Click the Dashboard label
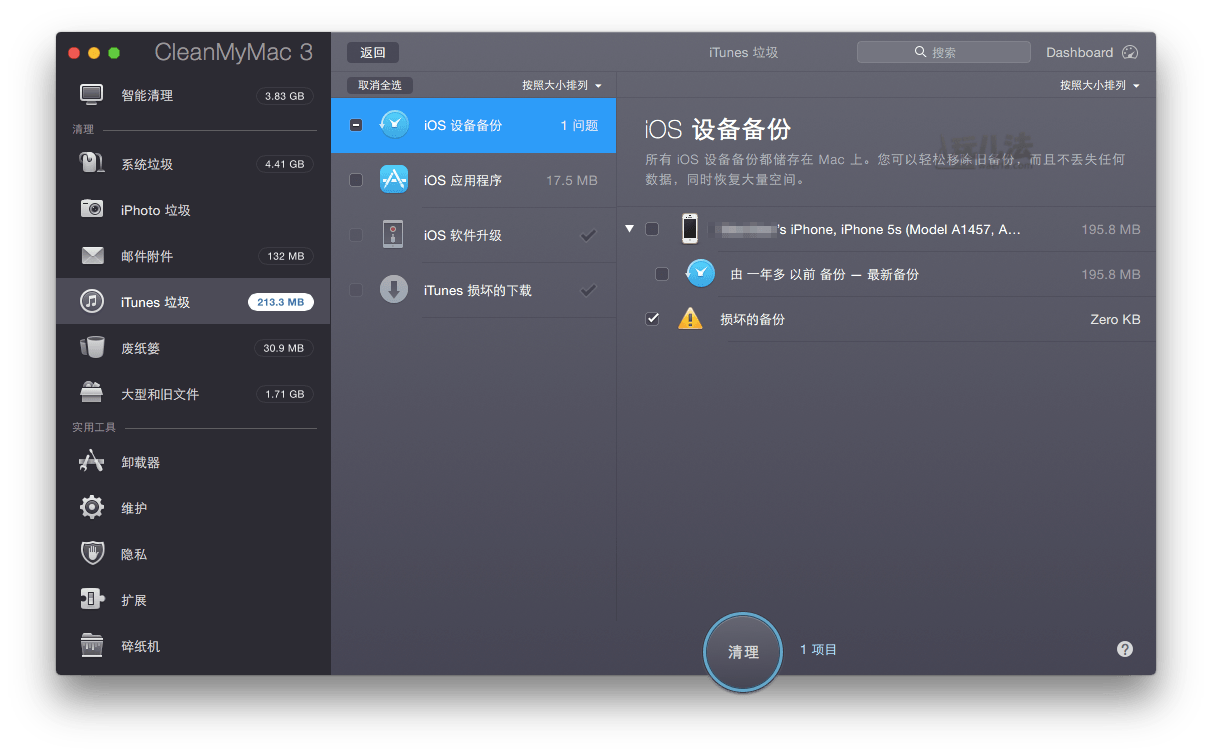1212x755 pixels. coord(1079,52)
